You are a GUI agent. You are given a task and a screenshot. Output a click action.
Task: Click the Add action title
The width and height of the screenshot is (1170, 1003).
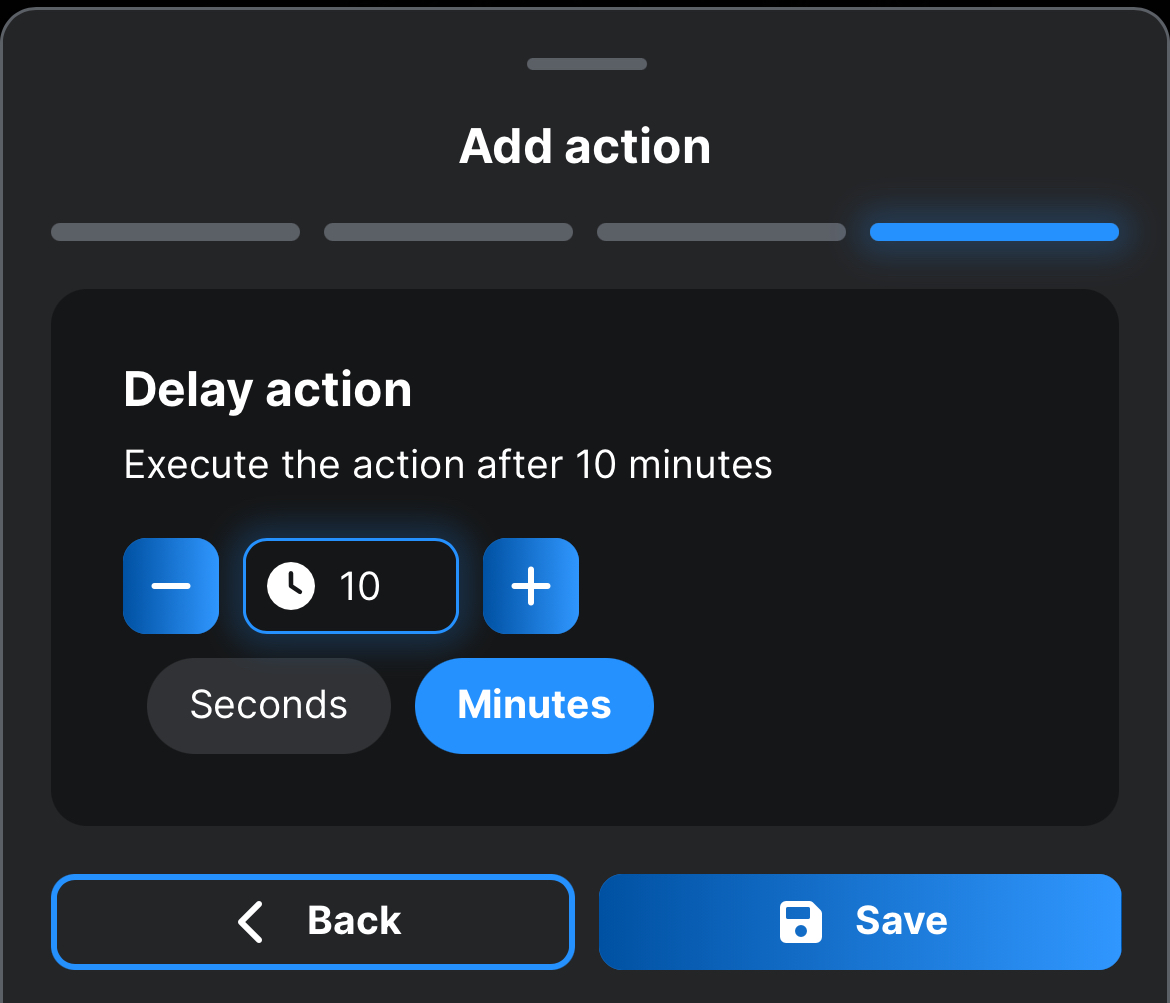point(585,147)
